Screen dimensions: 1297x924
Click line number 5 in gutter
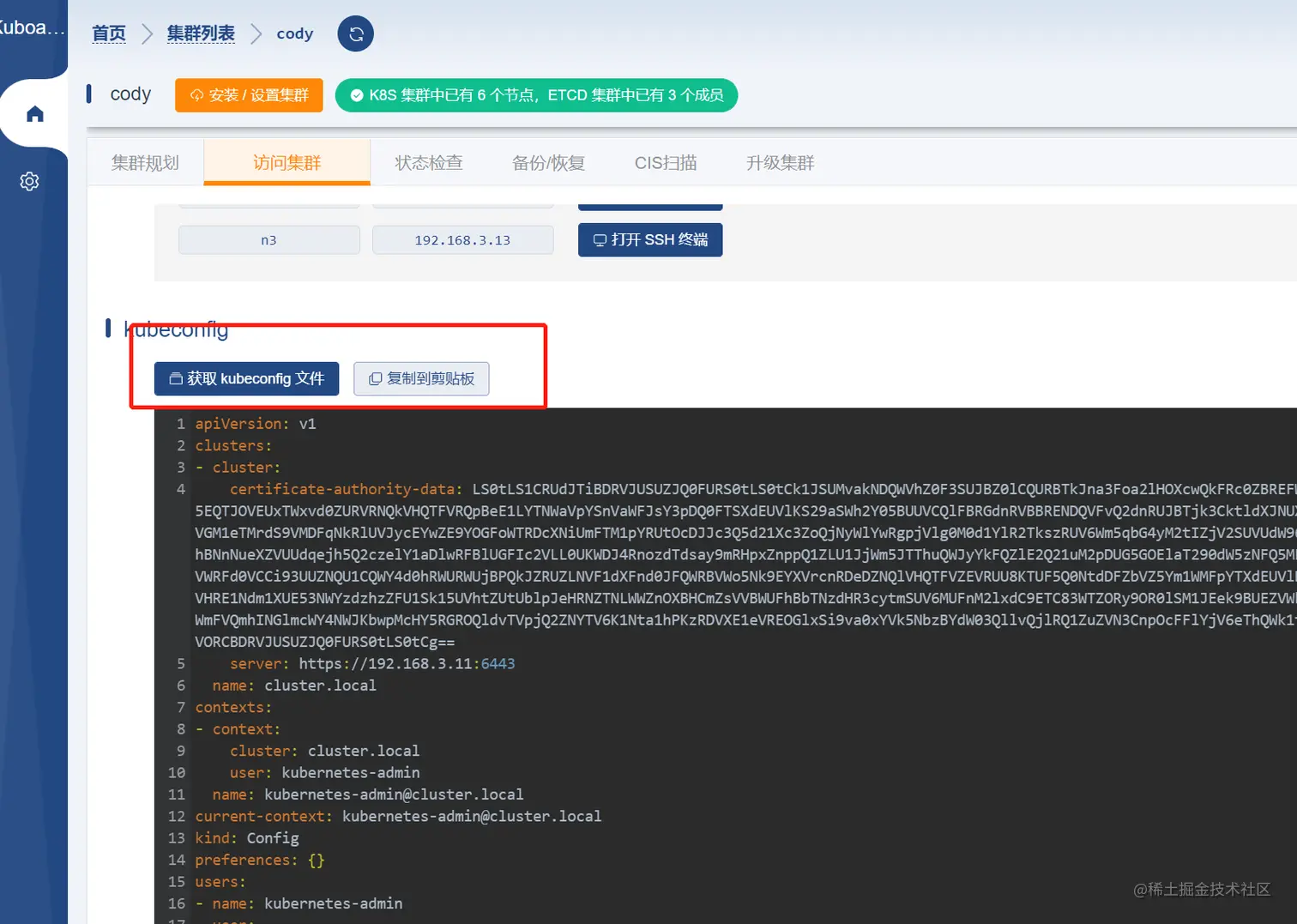(181, 664)
